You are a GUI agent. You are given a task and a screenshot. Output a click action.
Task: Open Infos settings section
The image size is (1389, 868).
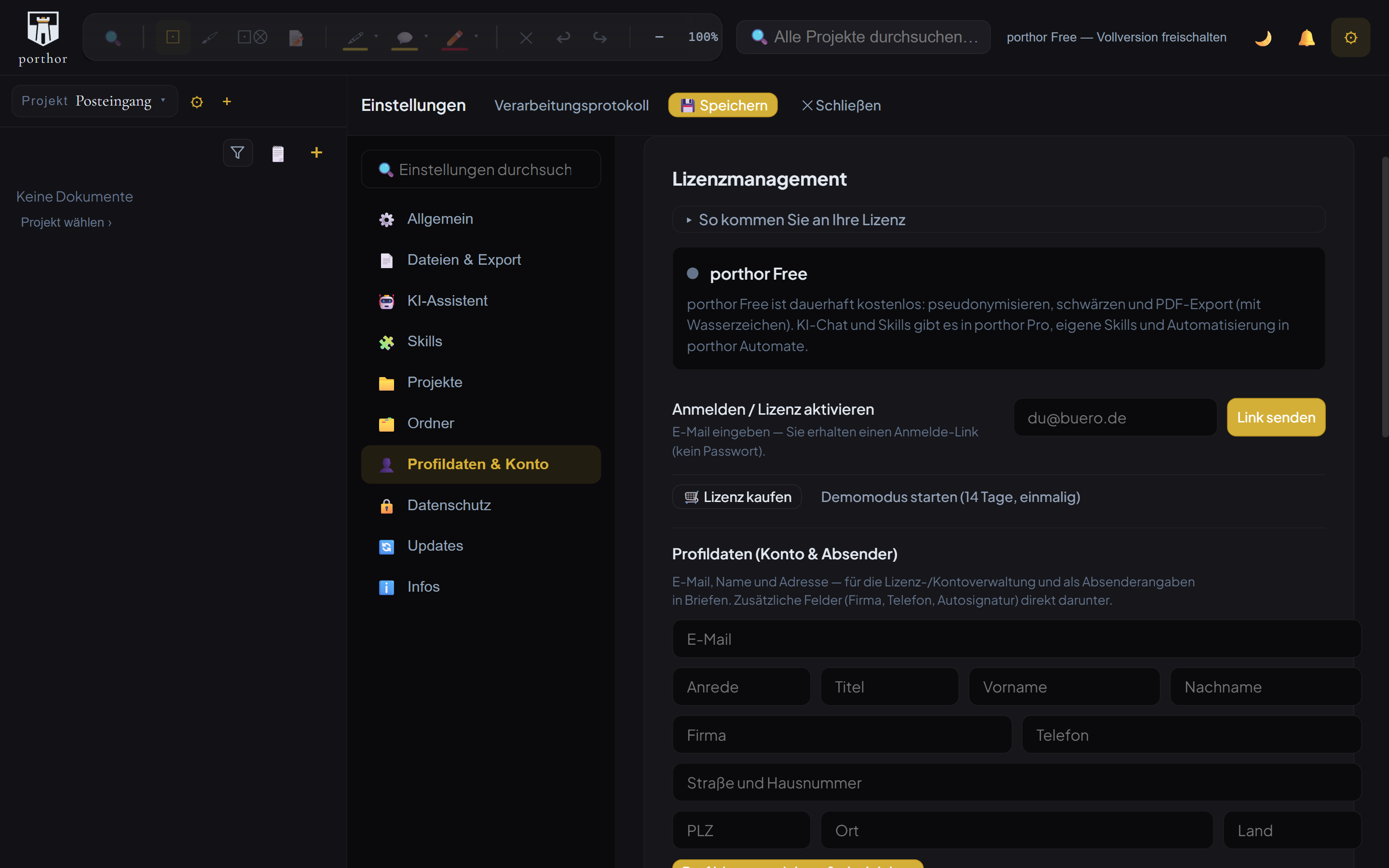pos(481,587)
